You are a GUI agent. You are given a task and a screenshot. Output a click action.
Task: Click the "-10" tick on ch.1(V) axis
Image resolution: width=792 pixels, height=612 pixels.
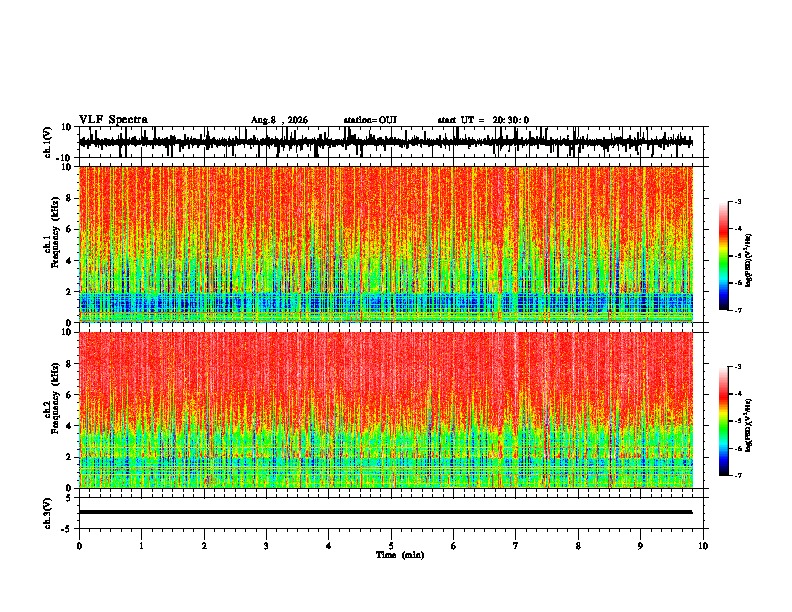pyautogui.click(x=65, y=158)
